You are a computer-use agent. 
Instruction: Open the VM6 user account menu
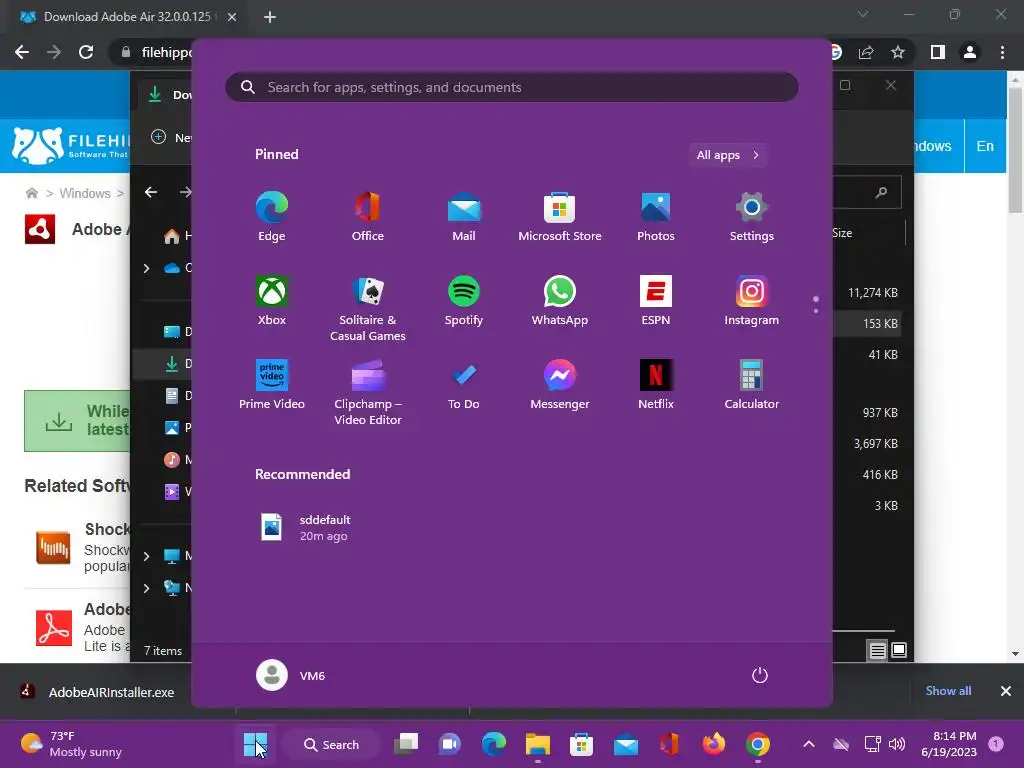click(x=291, y=675)
